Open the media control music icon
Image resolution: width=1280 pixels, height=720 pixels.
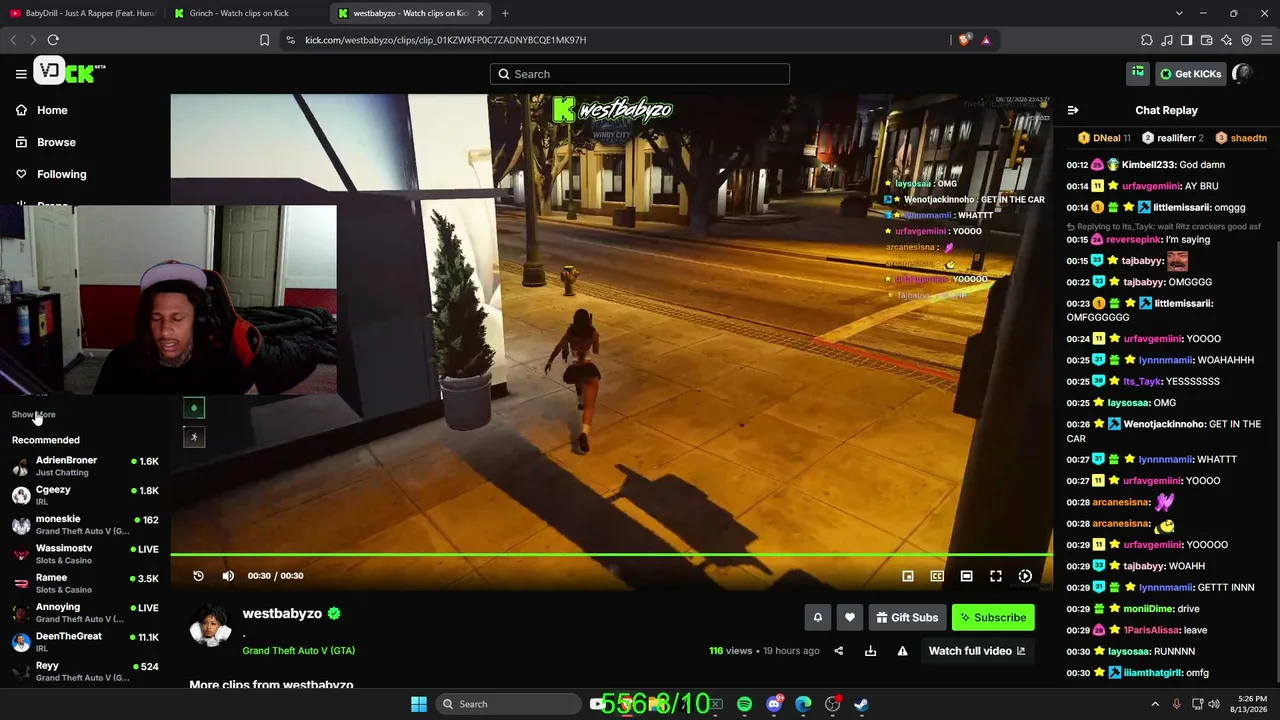tap(1167, 40)
